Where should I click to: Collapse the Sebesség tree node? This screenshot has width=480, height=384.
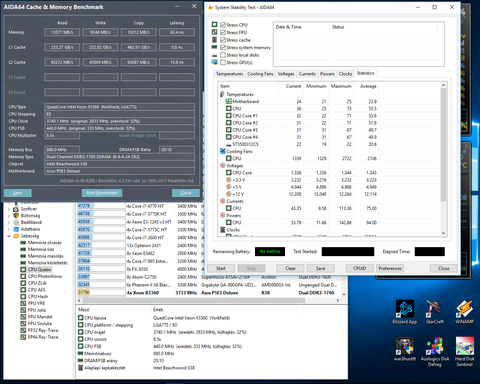click(x=9, y=236)
